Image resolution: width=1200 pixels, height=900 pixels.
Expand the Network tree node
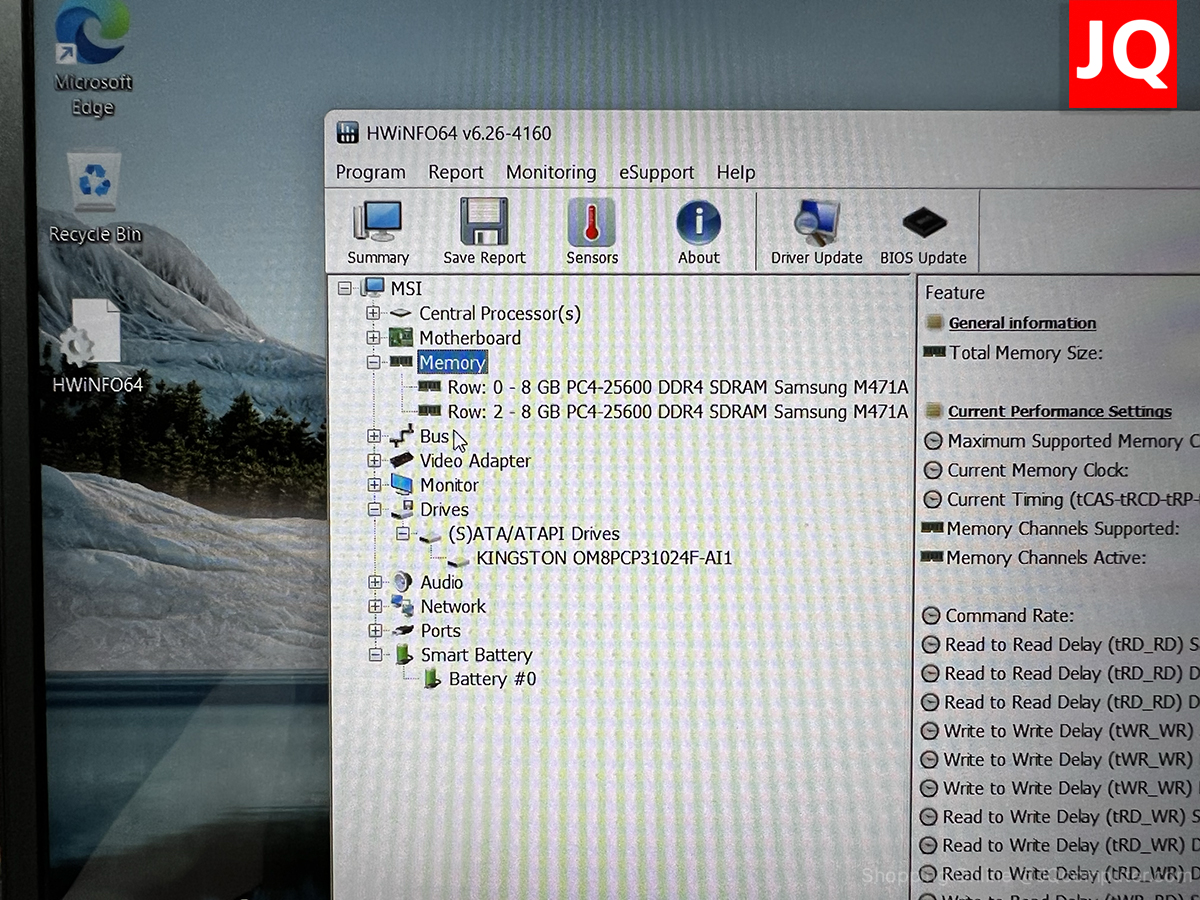pyautogui.click(x=375, y=606)
